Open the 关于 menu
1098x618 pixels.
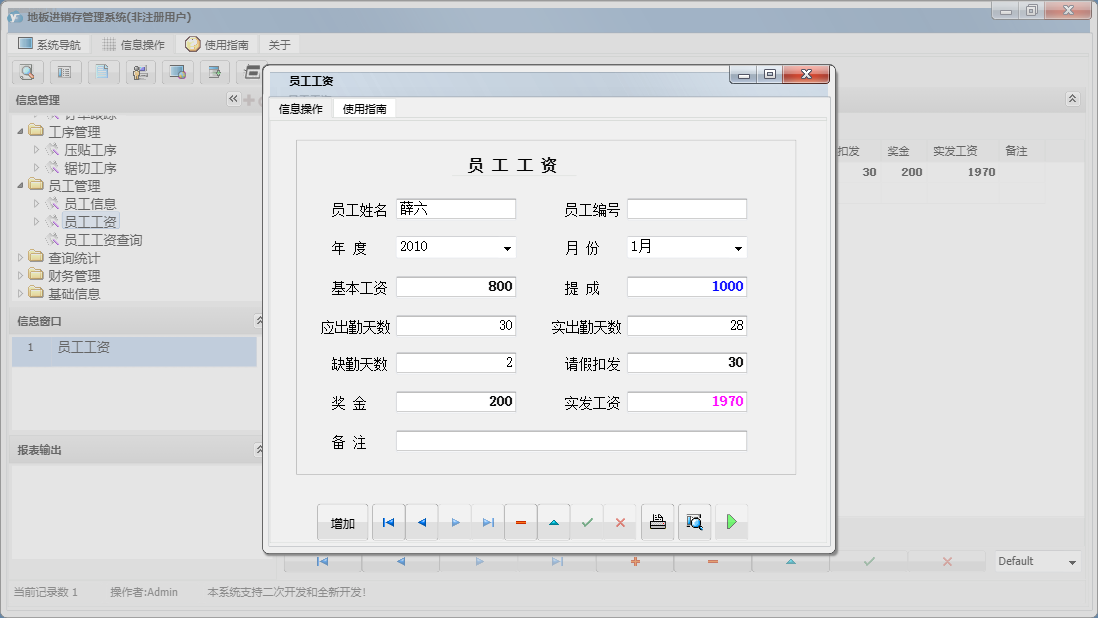click(279, 45)
